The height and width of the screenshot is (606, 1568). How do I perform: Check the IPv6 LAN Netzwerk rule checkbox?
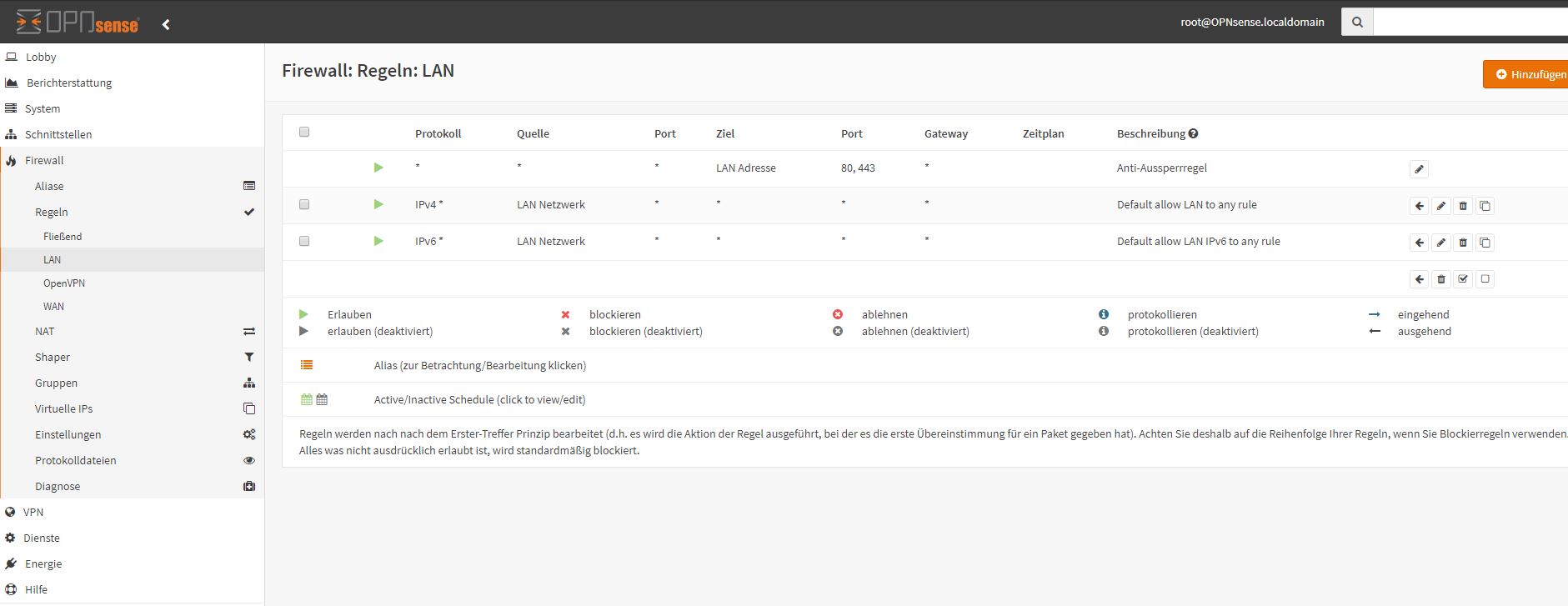pos(304,241)
